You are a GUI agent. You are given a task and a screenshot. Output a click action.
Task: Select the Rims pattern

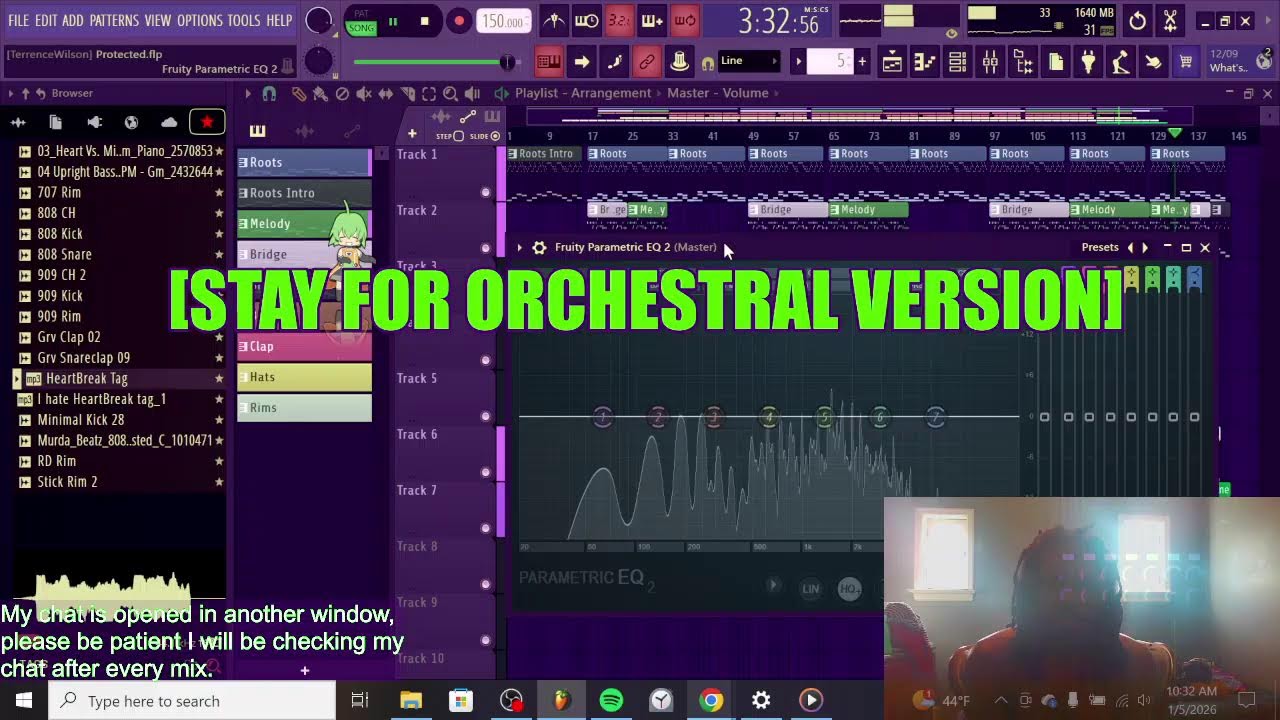click(x=304, y=407)
